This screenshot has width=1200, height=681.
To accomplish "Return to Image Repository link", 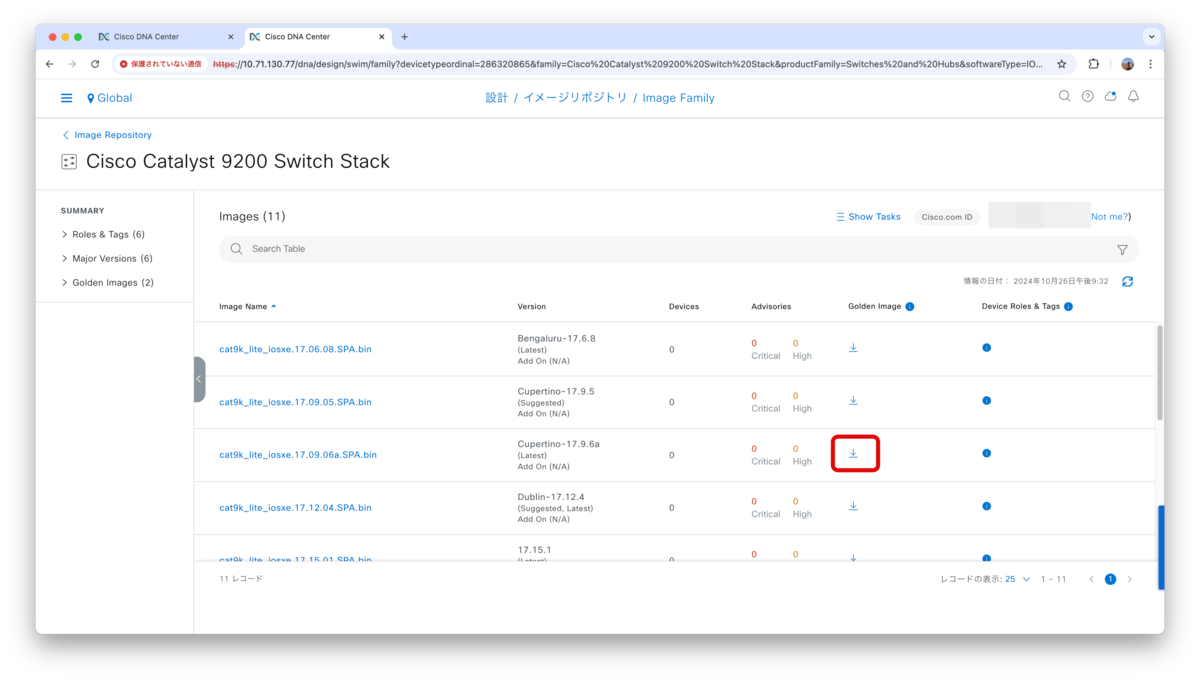I will point(107,135).
